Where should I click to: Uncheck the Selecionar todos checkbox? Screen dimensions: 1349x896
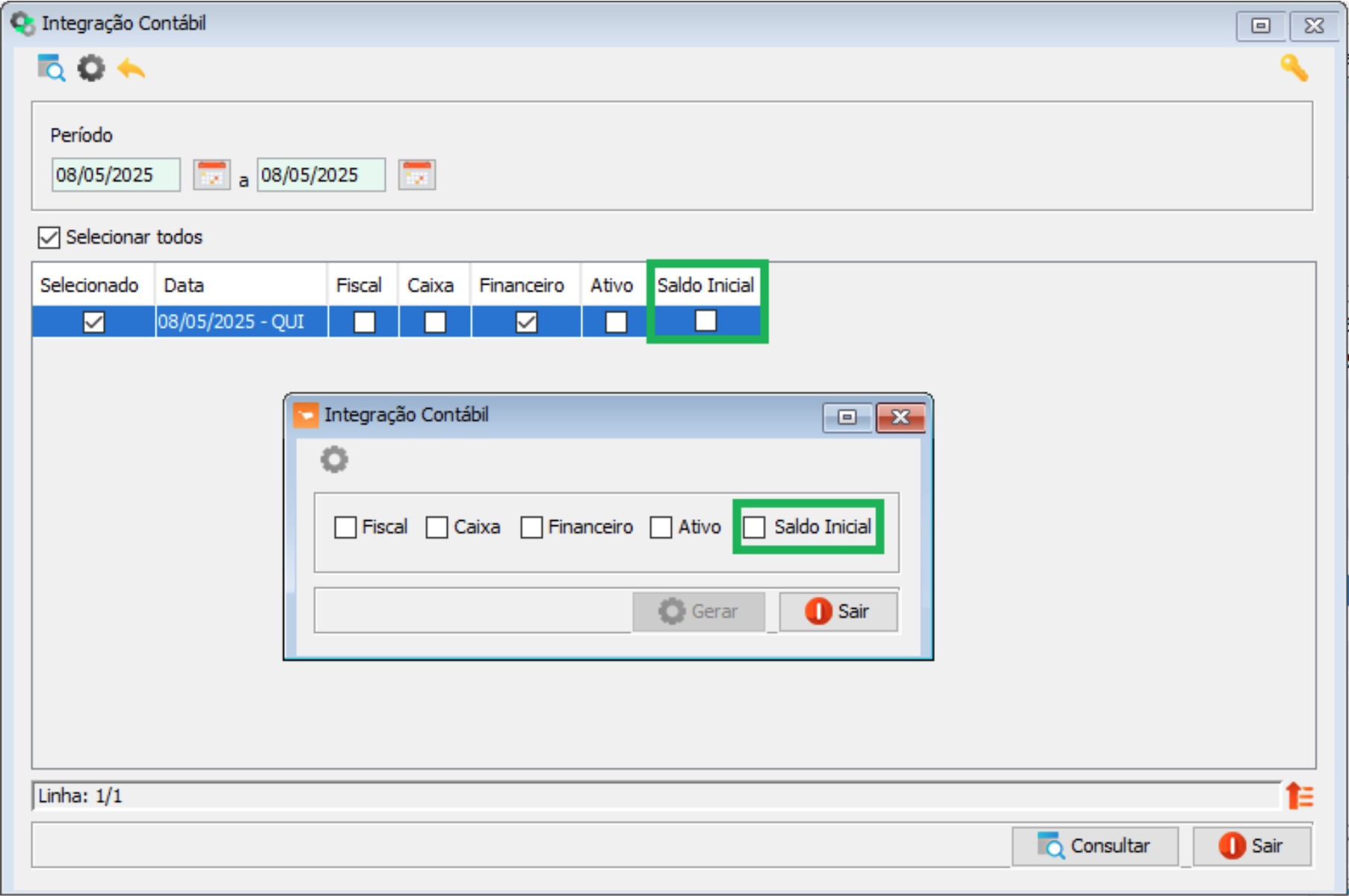pos(49,238)
